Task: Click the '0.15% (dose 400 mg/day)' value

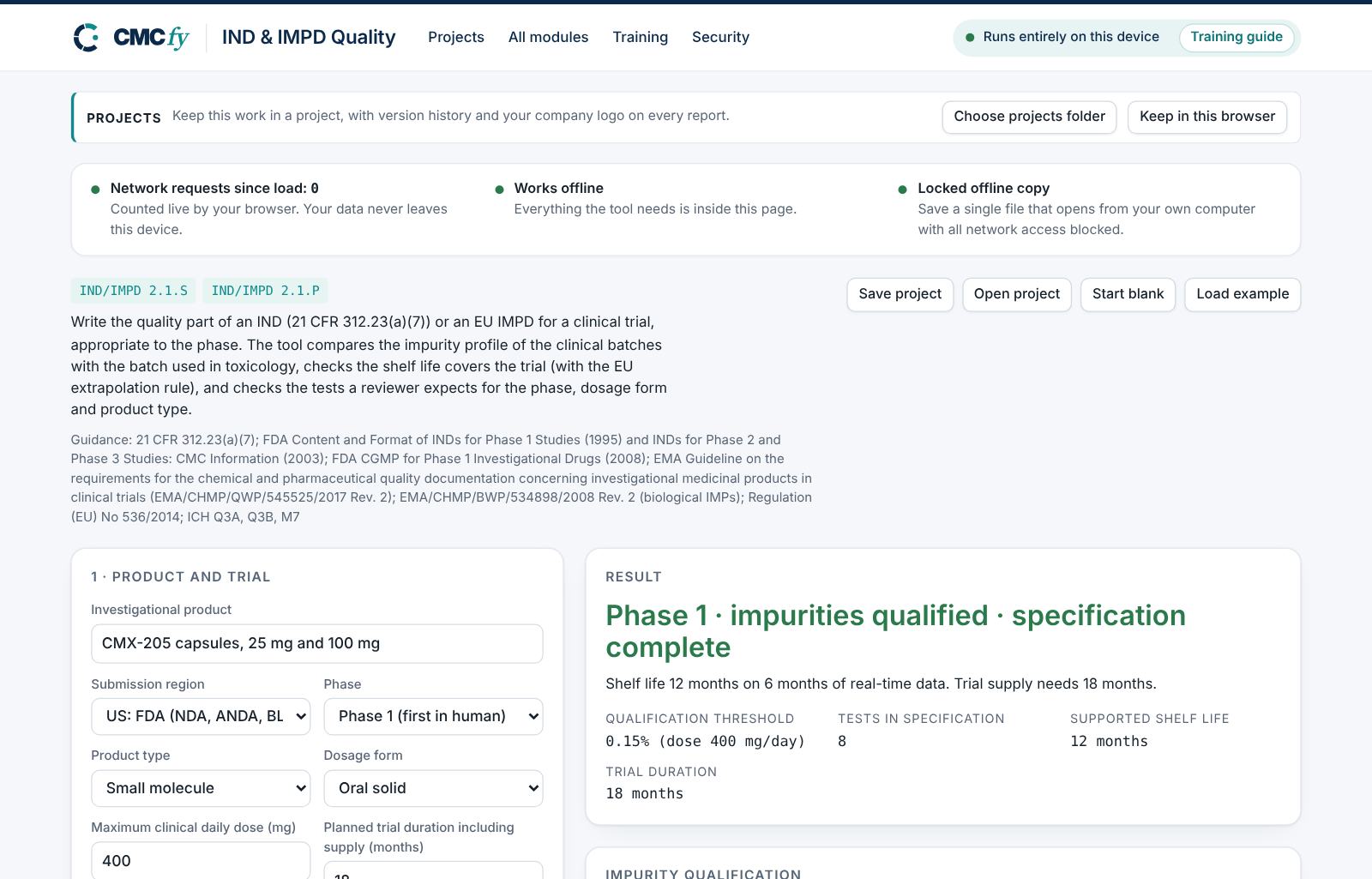Action: point(706,741)
